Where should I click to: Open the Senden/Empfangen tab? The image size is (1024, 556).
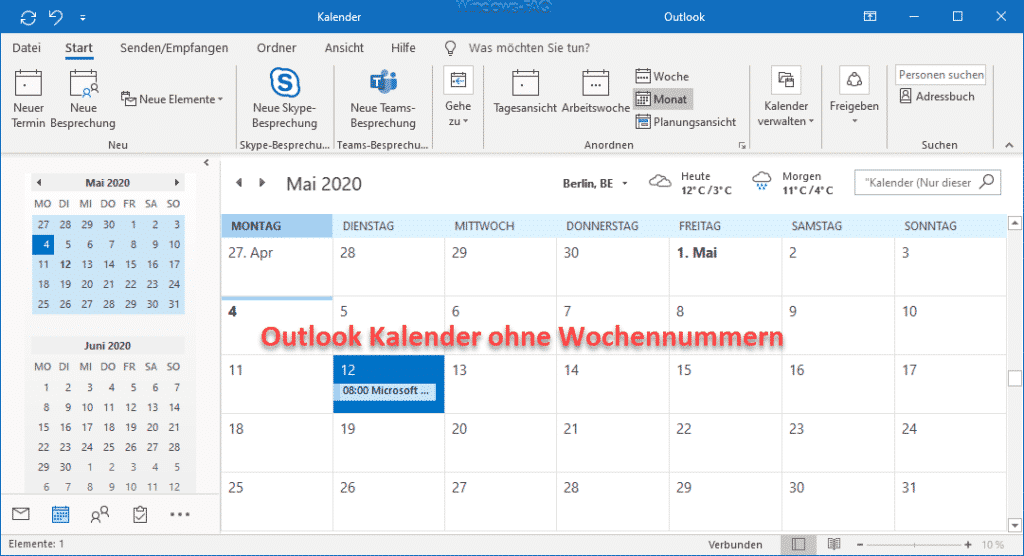[x=174, y=48]
